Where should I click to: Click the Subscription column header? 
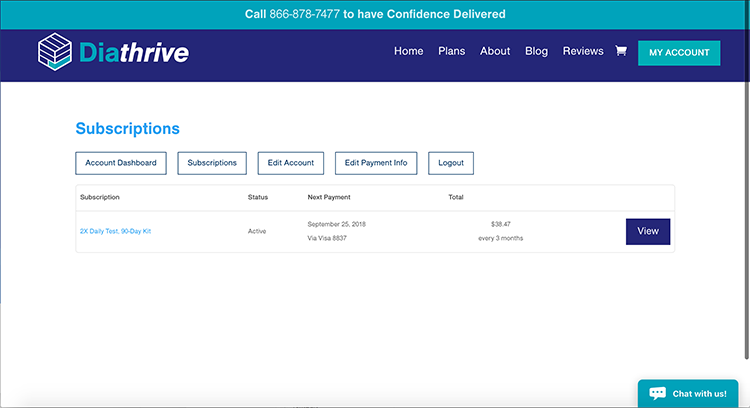click(x=100, y=197)
